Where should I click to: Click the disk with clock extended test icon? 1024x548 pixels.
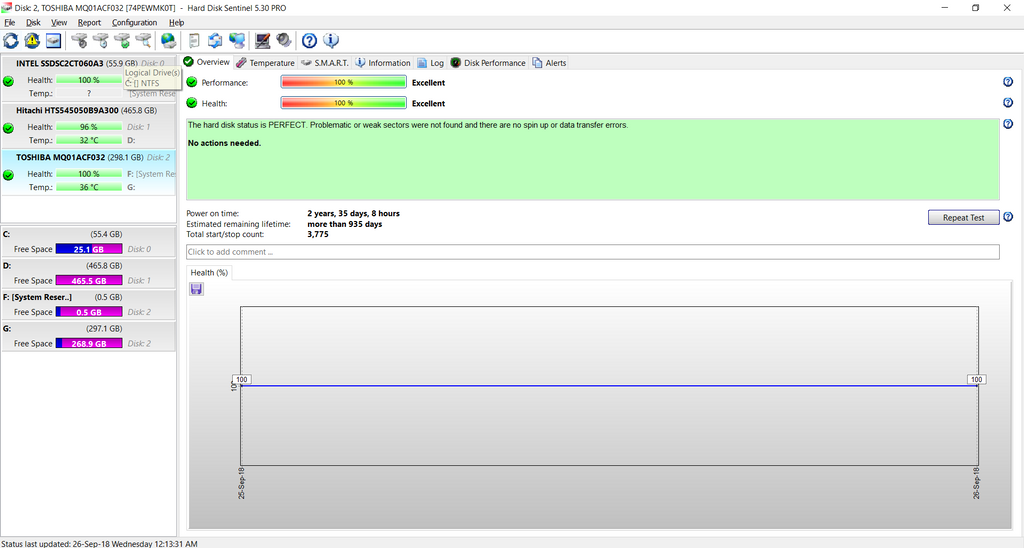pyautogui.click(x=101, y=40)
